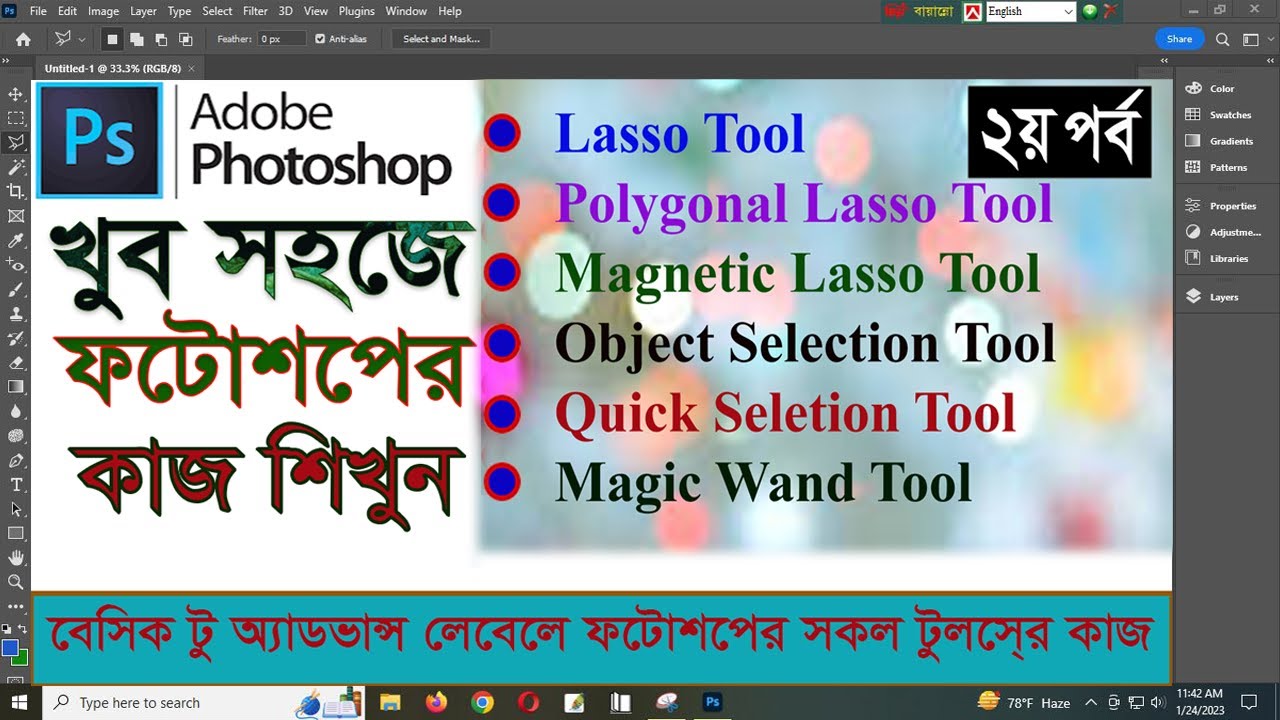Image resolution: width=1280 pixels, height=720 pixels.
Task: Select the Eyedropper tool
Action: pyautogui.click(x=16, y=240)
